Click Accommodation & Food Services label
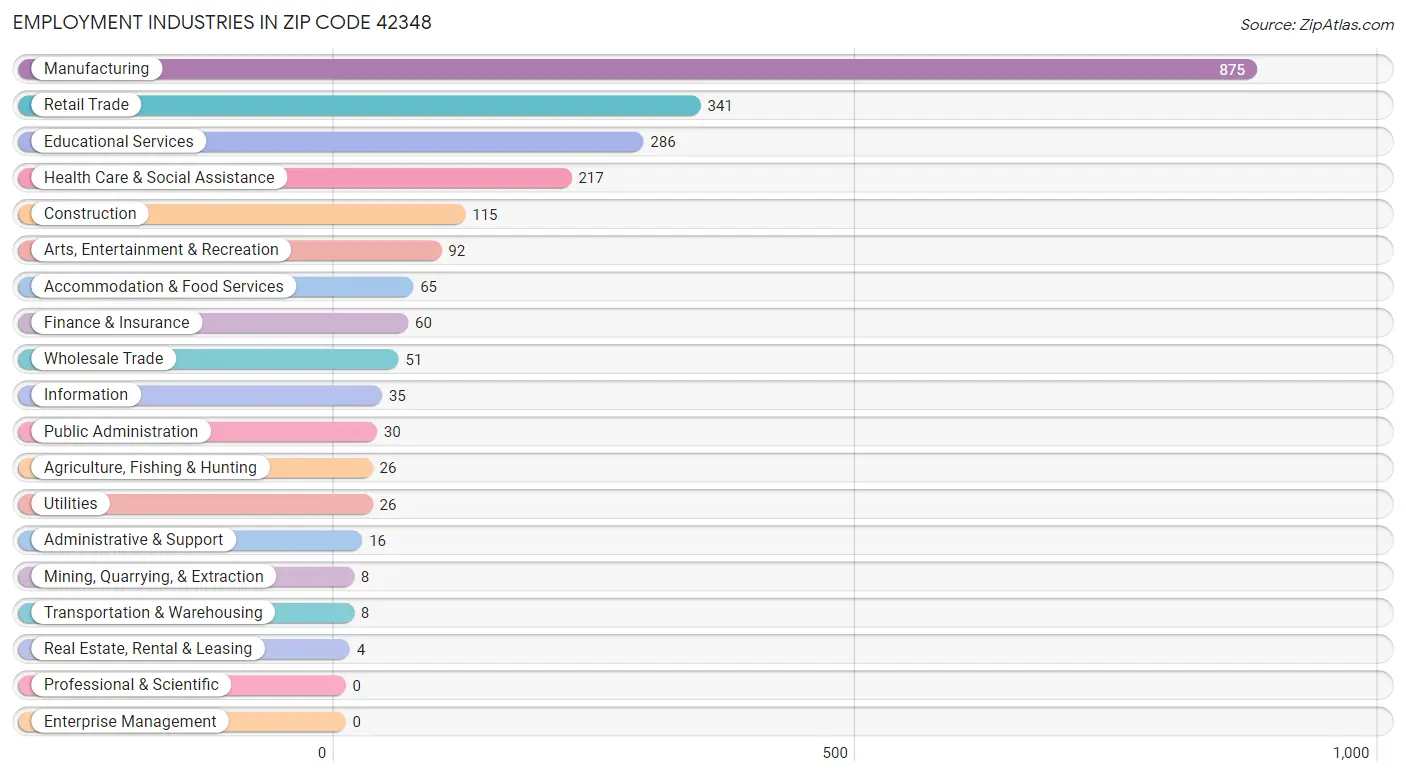The height and width of the screenshot is (776, 1406). [x=164, y=286]
